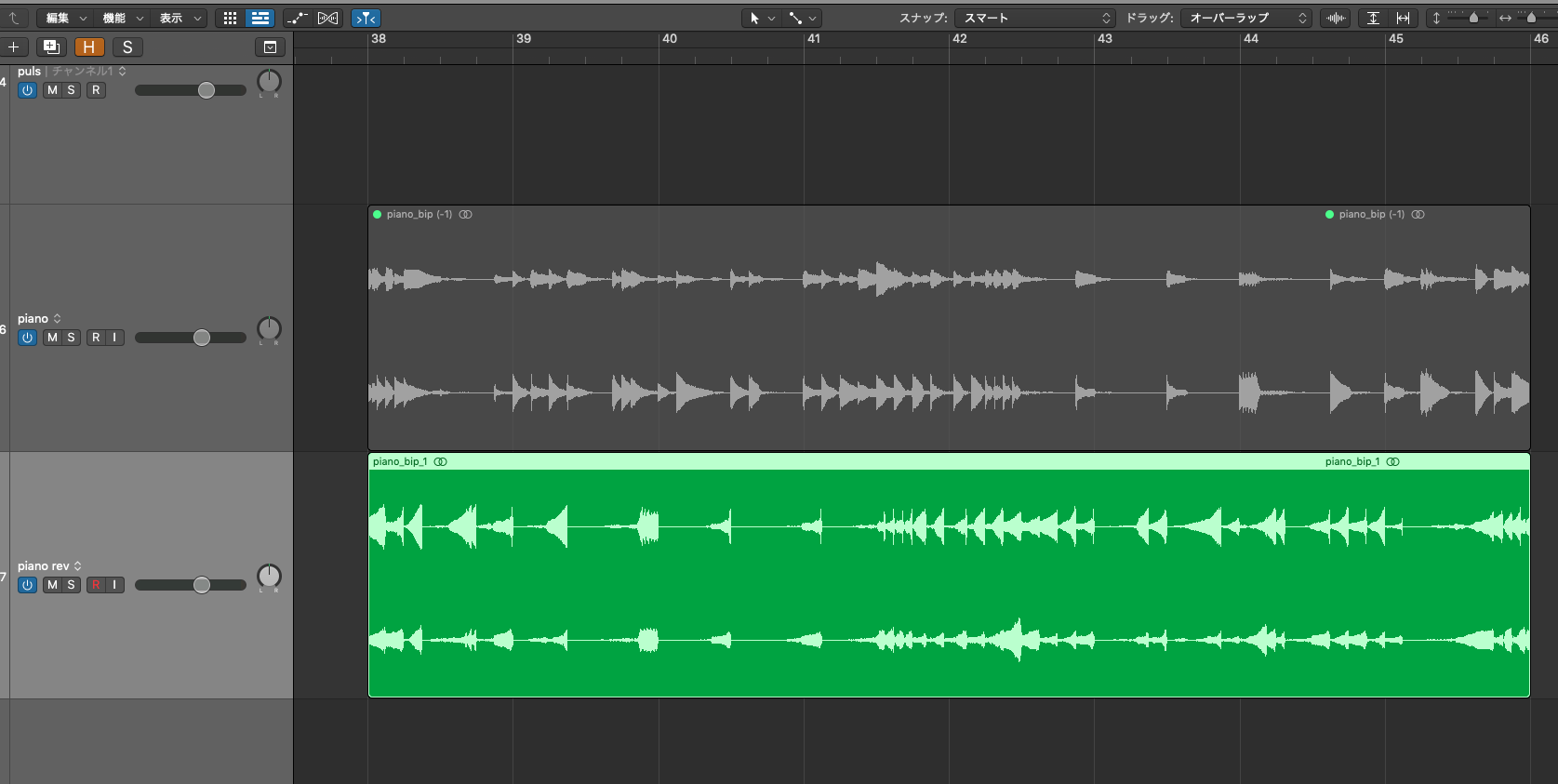Click bar 45 on the ruler
The height and width of the screenshot is (784, 1558).
[x=1396, y=39]
